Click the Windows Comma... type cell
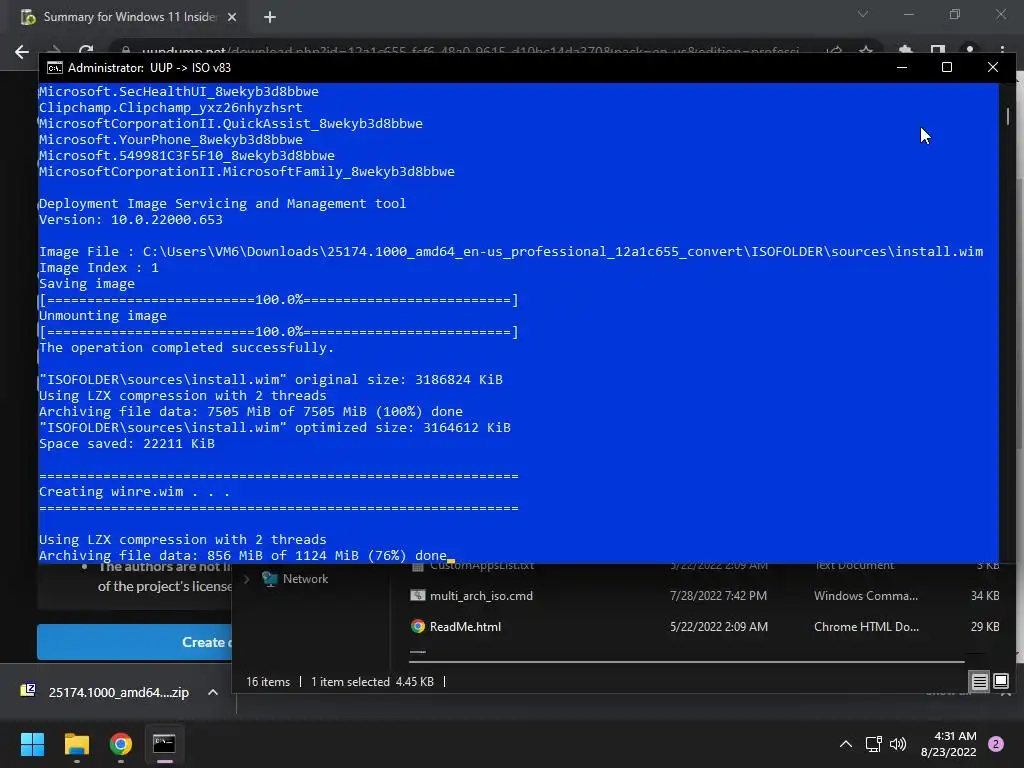This screenshot has width=1024, height=768. click(x=865, y=596)
